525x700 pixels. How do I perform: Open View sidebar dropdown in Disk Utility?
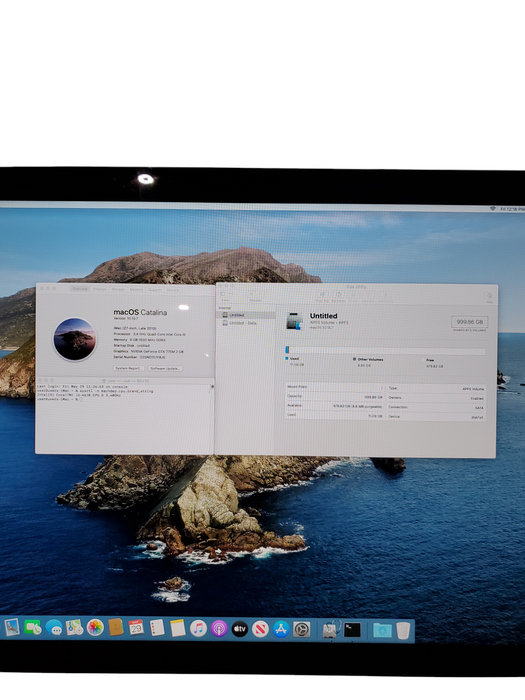pyautogui.click(x=225, y=296)
